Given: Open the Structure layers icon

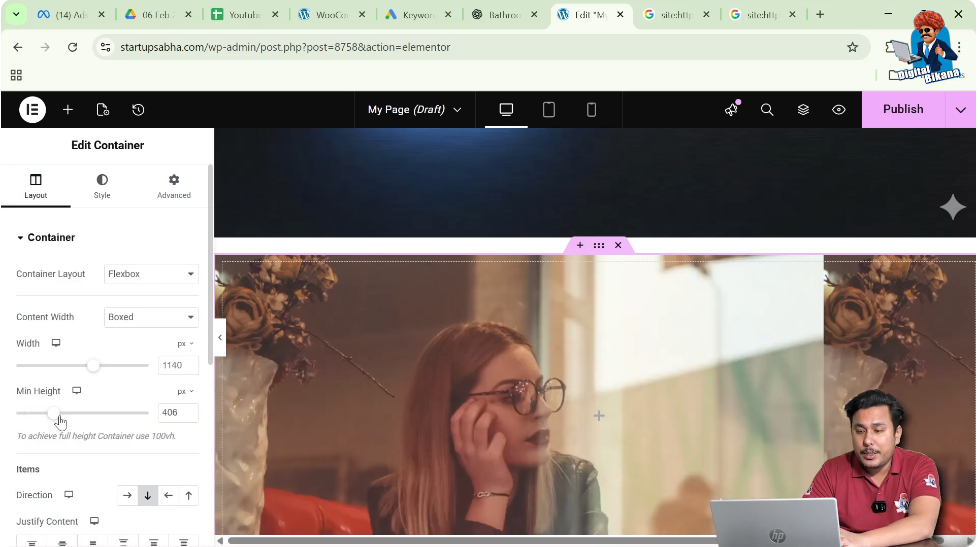Looking at the screenshot, I should point(803,110).
